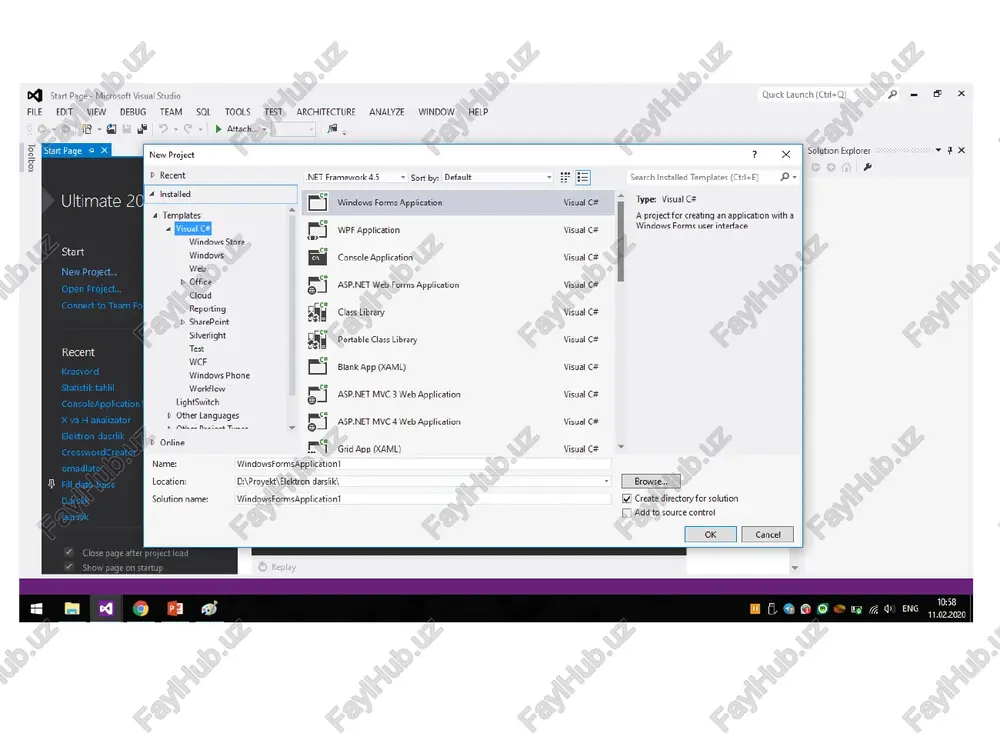Image resolution: width=1000 pixels, height=750 pixels.
Task: Open the Location path dropdown
Action: pos(606,482)
